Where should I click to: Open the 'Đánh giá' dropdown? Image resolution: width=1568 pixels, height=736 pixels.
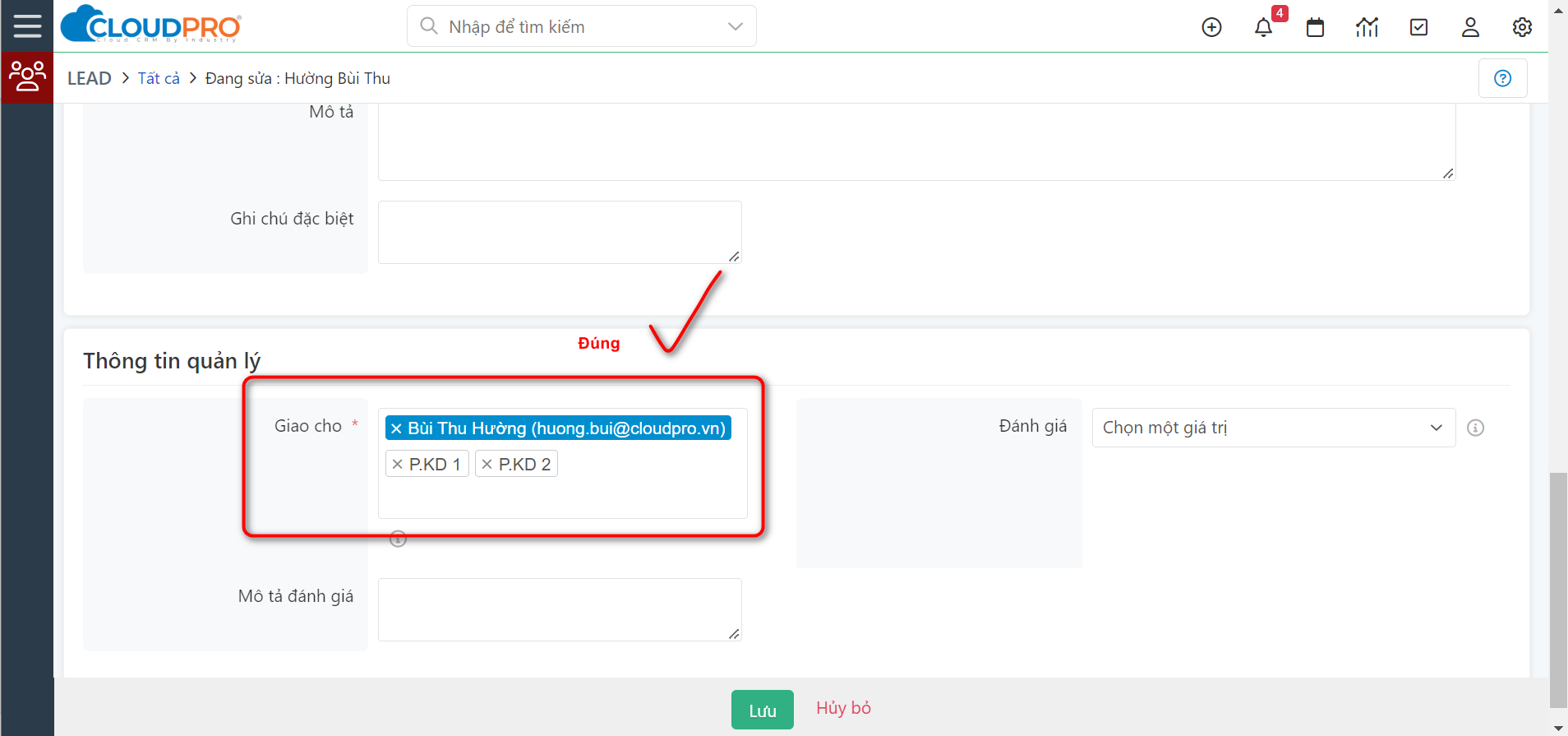click(x=1273, y=428)
